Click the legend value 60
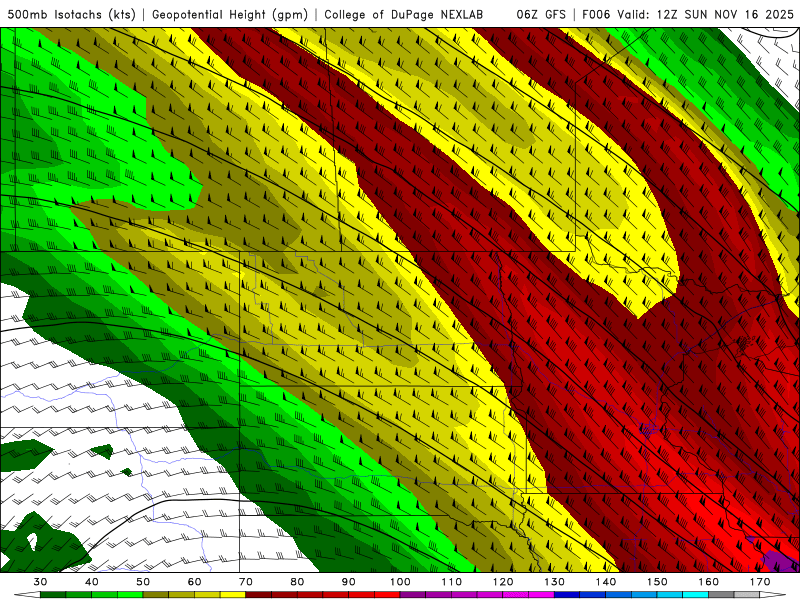The height and width of the screenshot is (600, 800). click(x=194, y=582)
